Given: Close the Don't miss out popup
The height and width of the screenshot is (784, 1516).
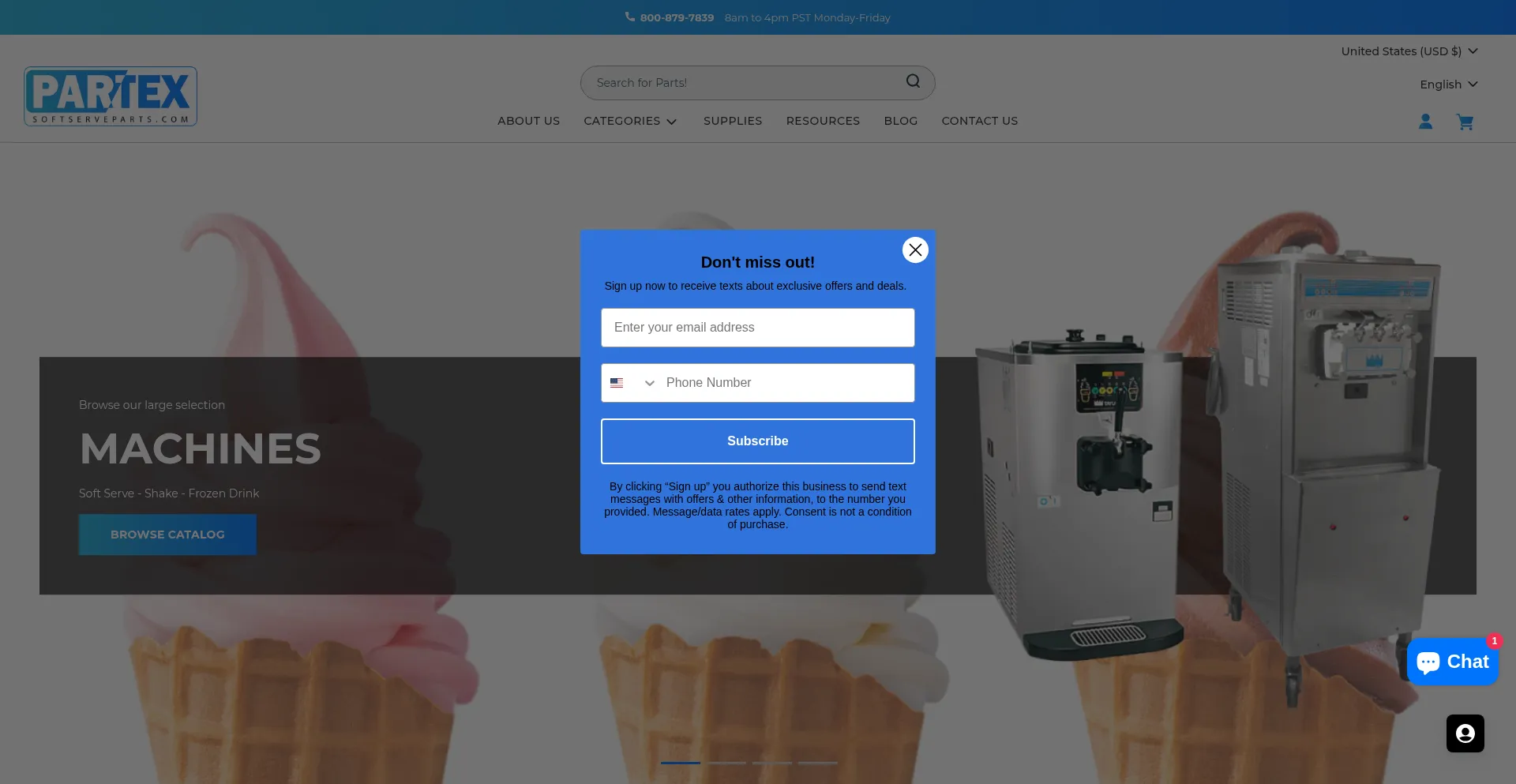Looking at the screenshot, I should (915, 250).
